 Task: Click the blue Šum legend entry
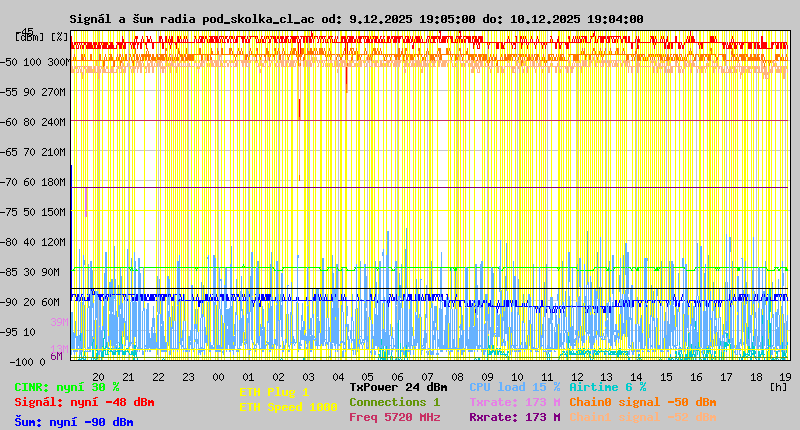tap(74, 421)
